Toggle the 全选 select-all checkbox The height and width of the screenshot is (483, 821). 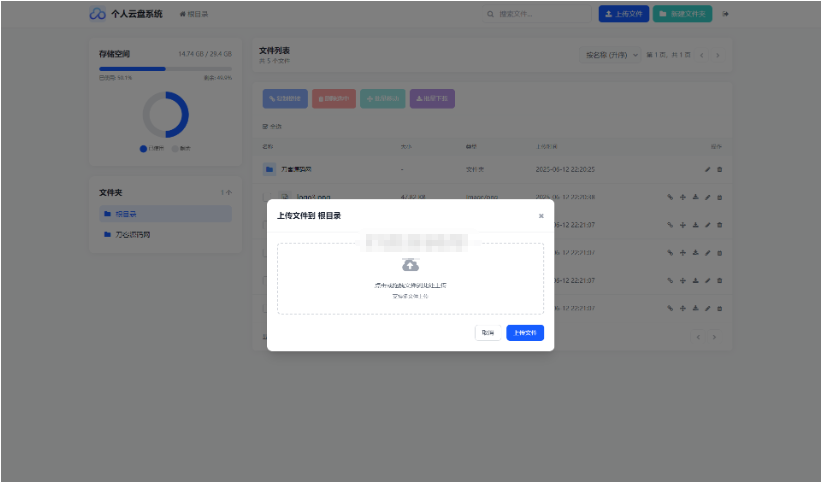click(265, 126)
